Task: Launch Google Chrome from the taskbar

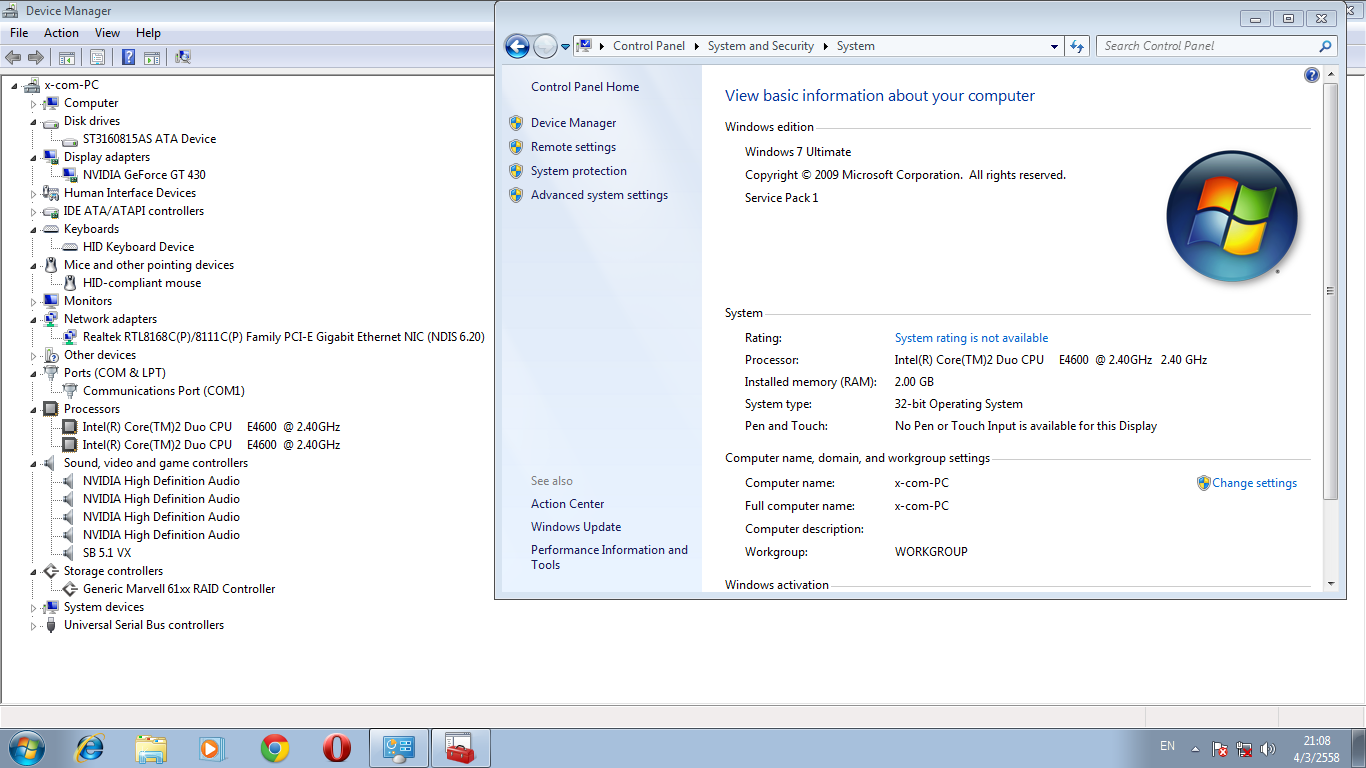Action: (275, 748)
